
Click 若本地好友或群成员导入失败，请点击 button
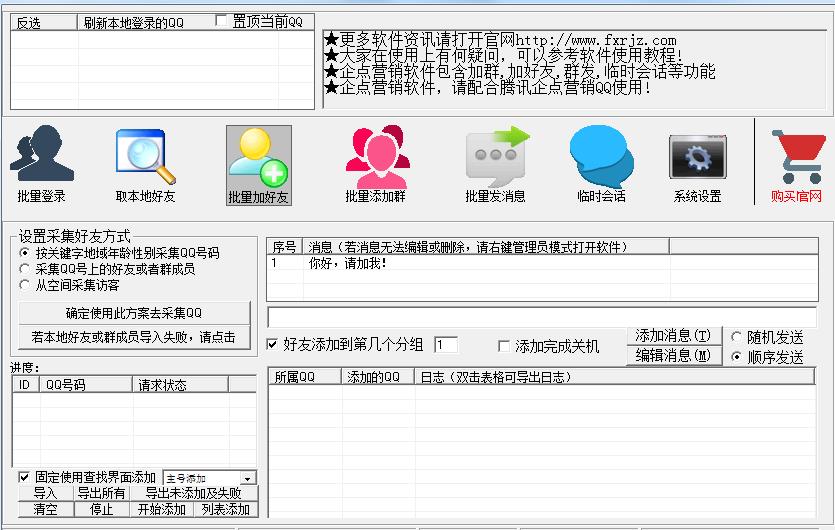[x=134, y=337]
